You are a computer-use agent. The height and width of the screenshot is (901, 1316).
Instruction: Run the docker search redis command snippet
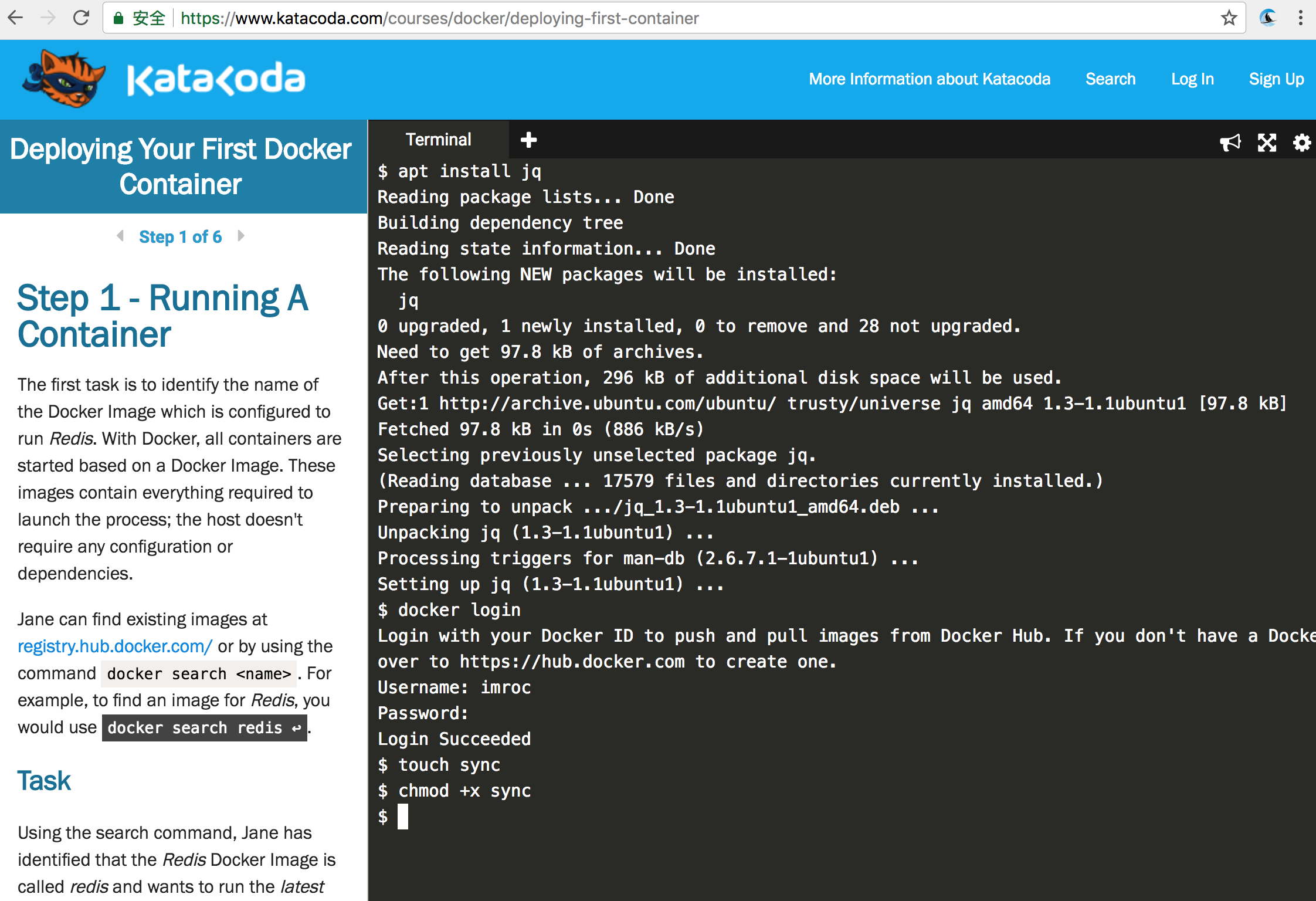205,728
